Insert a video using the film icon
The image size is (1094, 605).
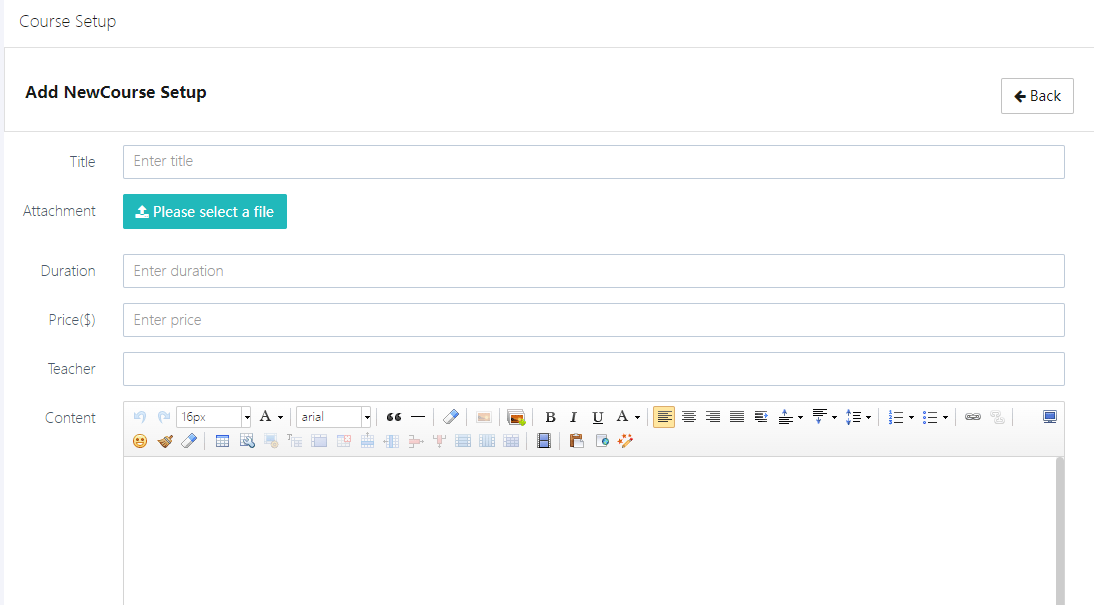(544, 441)
